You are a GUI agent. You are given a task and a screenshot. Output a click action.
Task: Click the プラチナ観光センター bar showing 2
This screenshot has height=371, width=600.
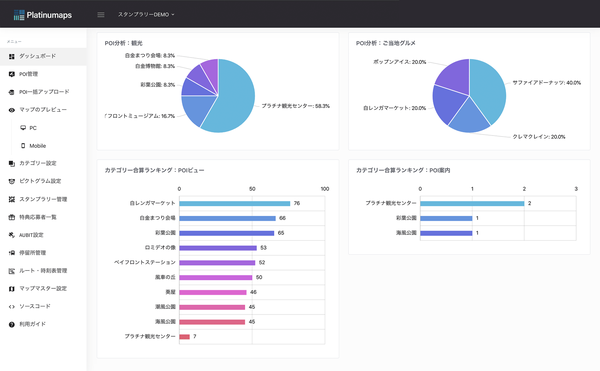[472, 203]
